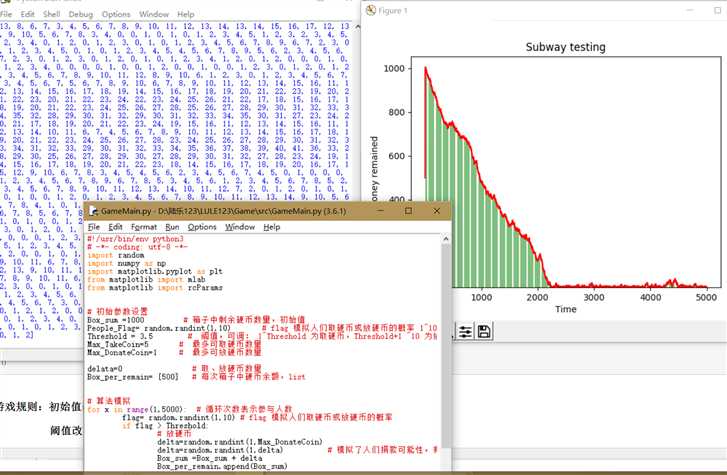Click the 'Threshold = 3.5' assignment
Image resolution: width=727 pixels, height=475 pixels.
pos(120,336)
